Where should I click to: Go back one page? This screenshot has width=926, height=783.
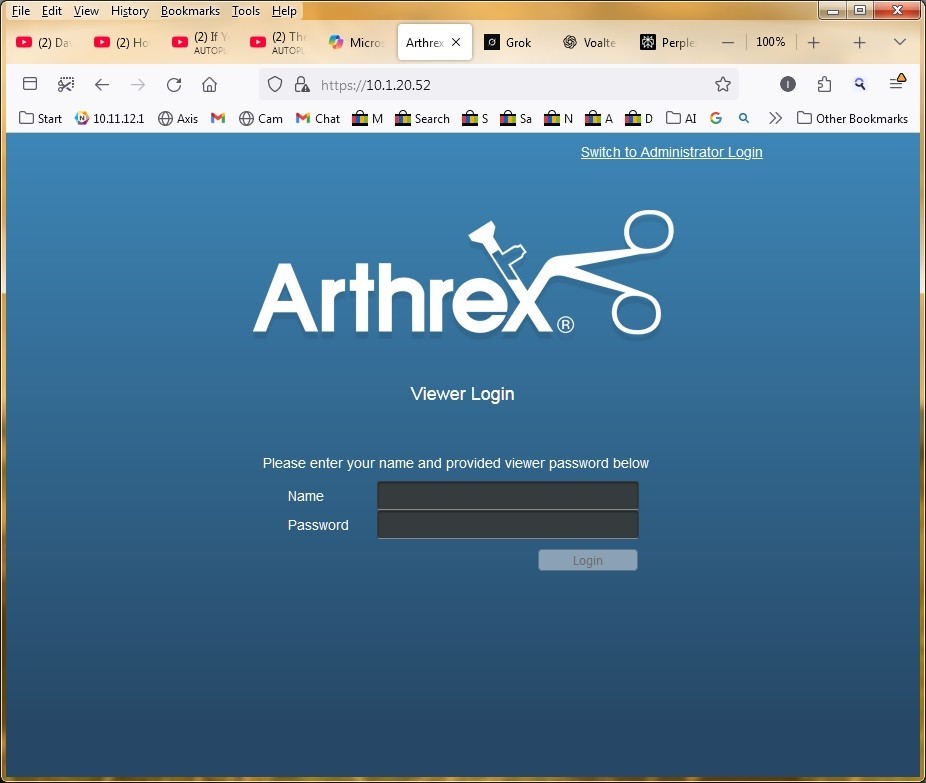(102, 84)
